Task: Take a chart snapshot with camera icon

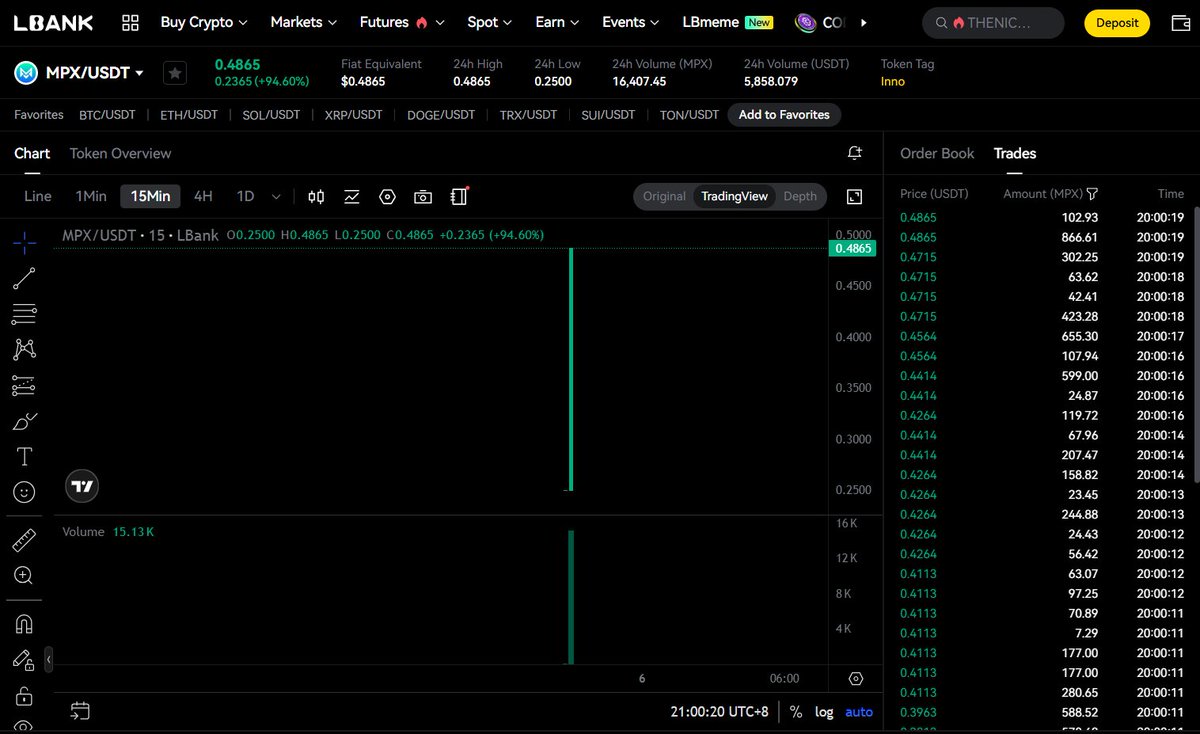Action: [x=423, y=196]
